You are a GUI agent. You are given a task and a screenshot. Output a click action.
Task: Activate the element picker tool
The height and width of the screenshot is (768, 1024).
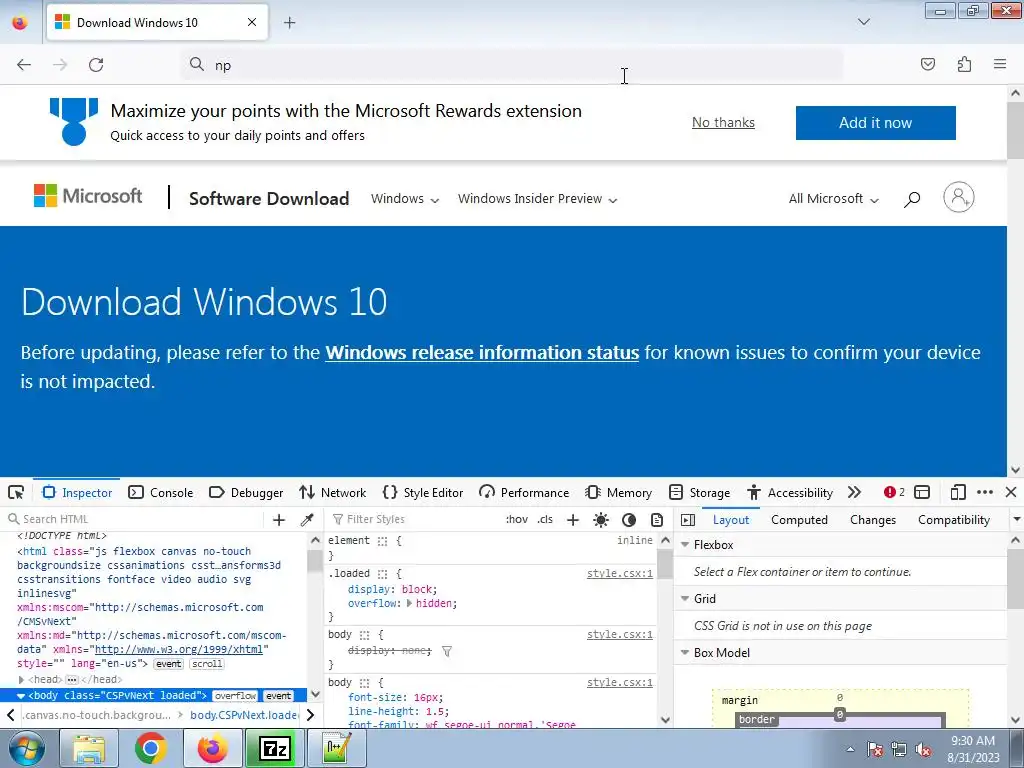[16, 492]
